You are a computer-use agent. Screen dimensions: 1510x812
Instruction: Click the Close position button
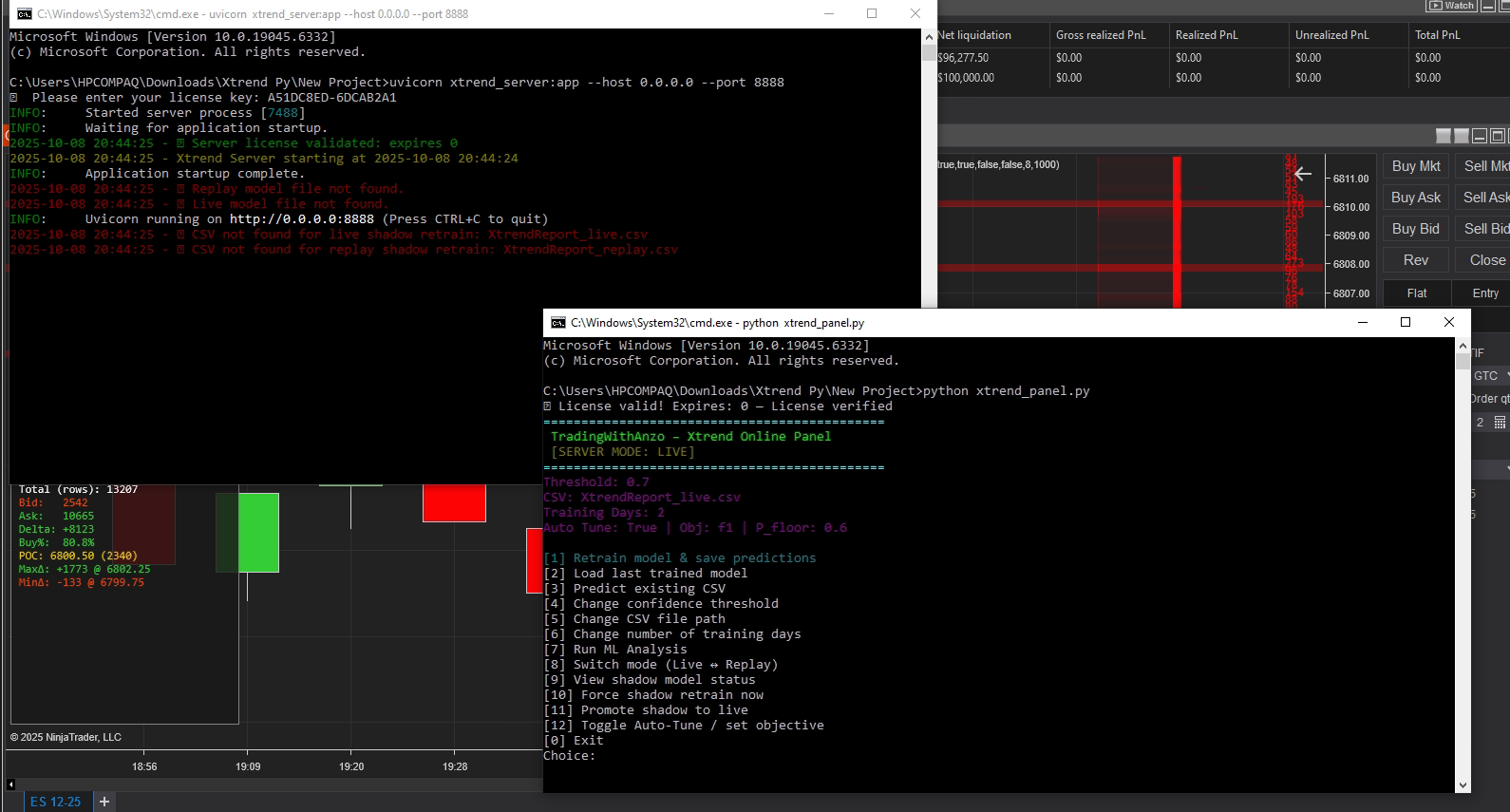(x=1483, y=260)
